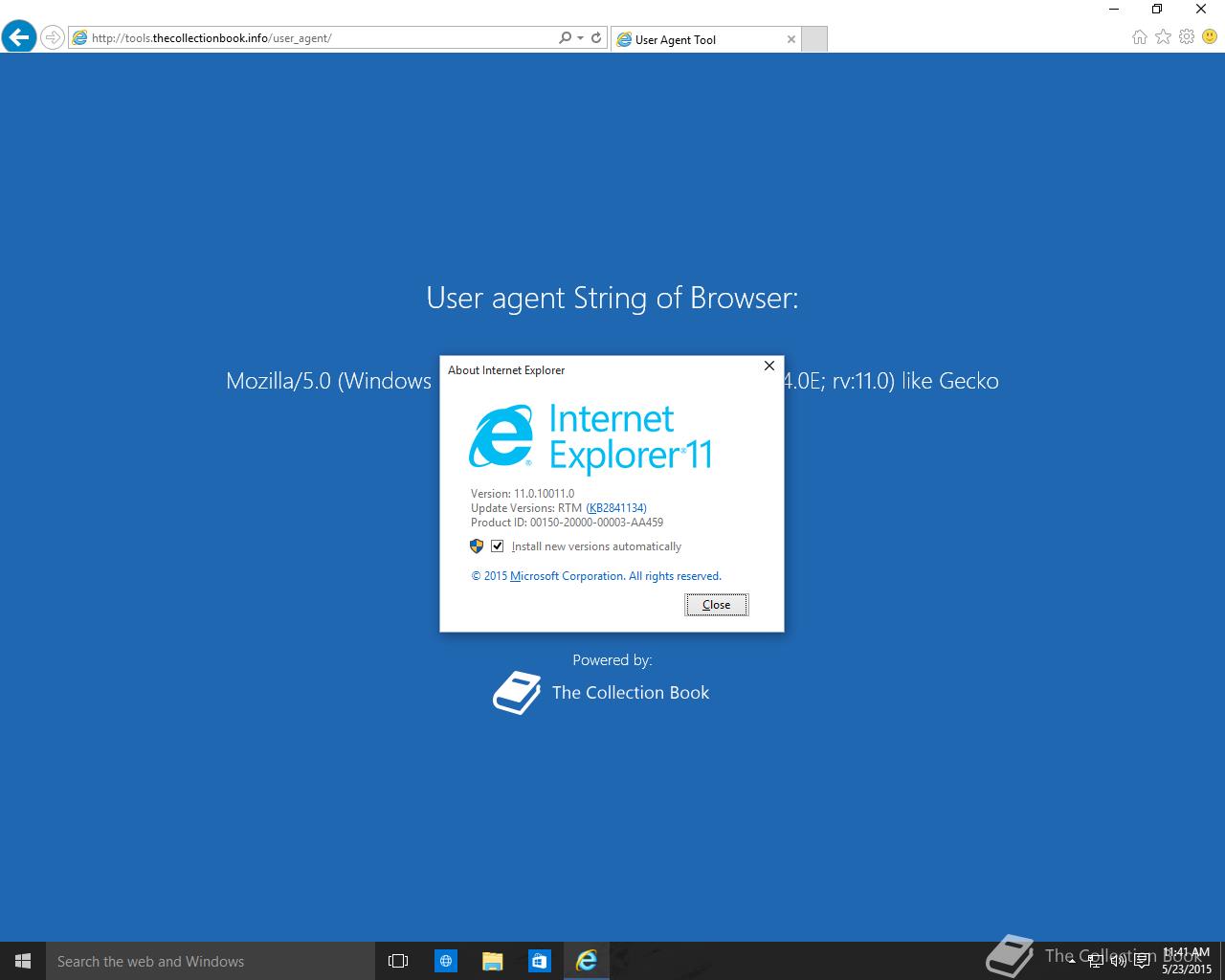Click the UAC shield icon beside checkbox

477,546
